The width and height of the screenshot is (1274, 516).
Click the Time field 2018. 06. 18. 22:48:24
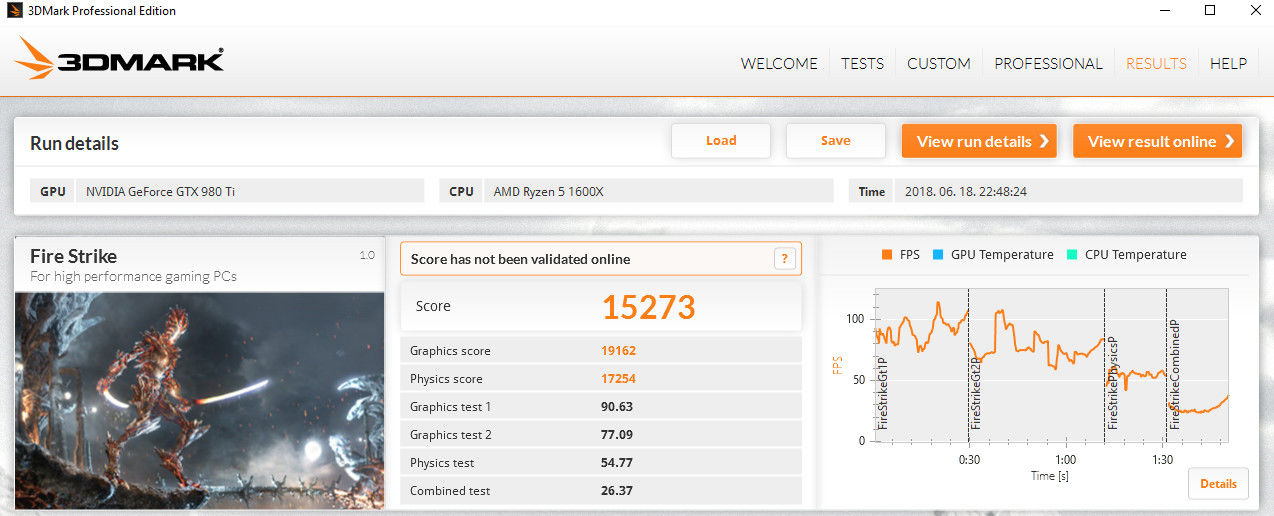[x=1068, y=191]
